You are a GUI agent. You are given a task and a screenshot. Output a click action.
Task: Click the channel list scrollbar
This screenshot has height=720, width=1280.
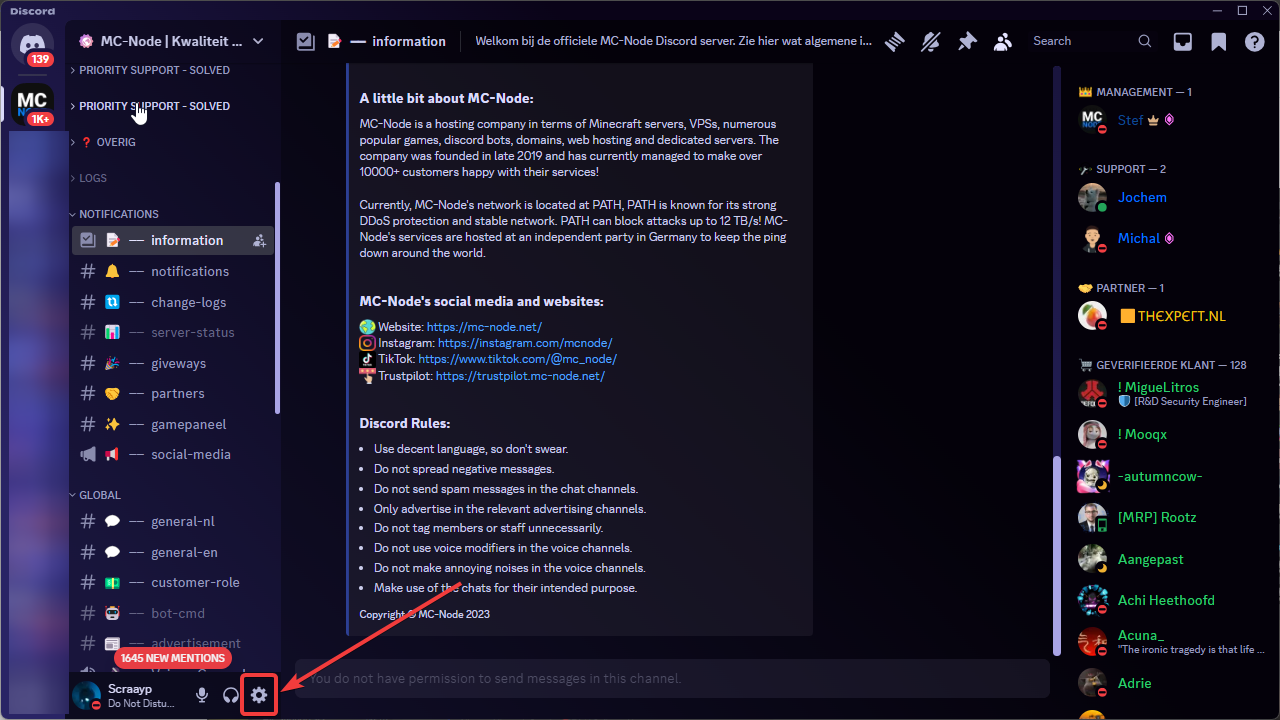[x=277, y=300]
